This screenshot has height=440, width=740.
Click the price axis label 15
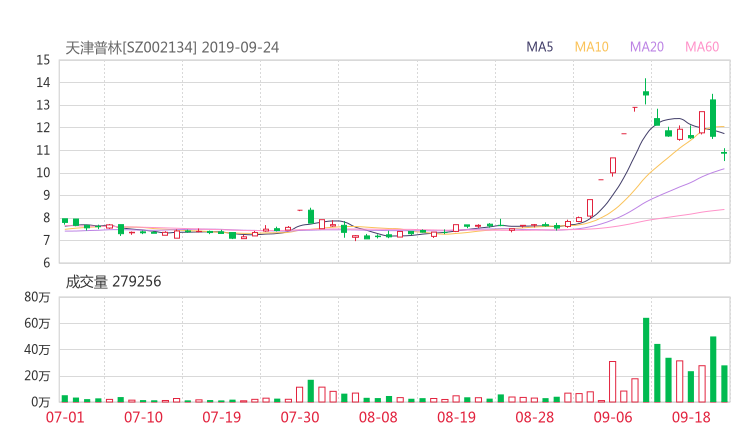pyautogui.click(x=43, y=60)
